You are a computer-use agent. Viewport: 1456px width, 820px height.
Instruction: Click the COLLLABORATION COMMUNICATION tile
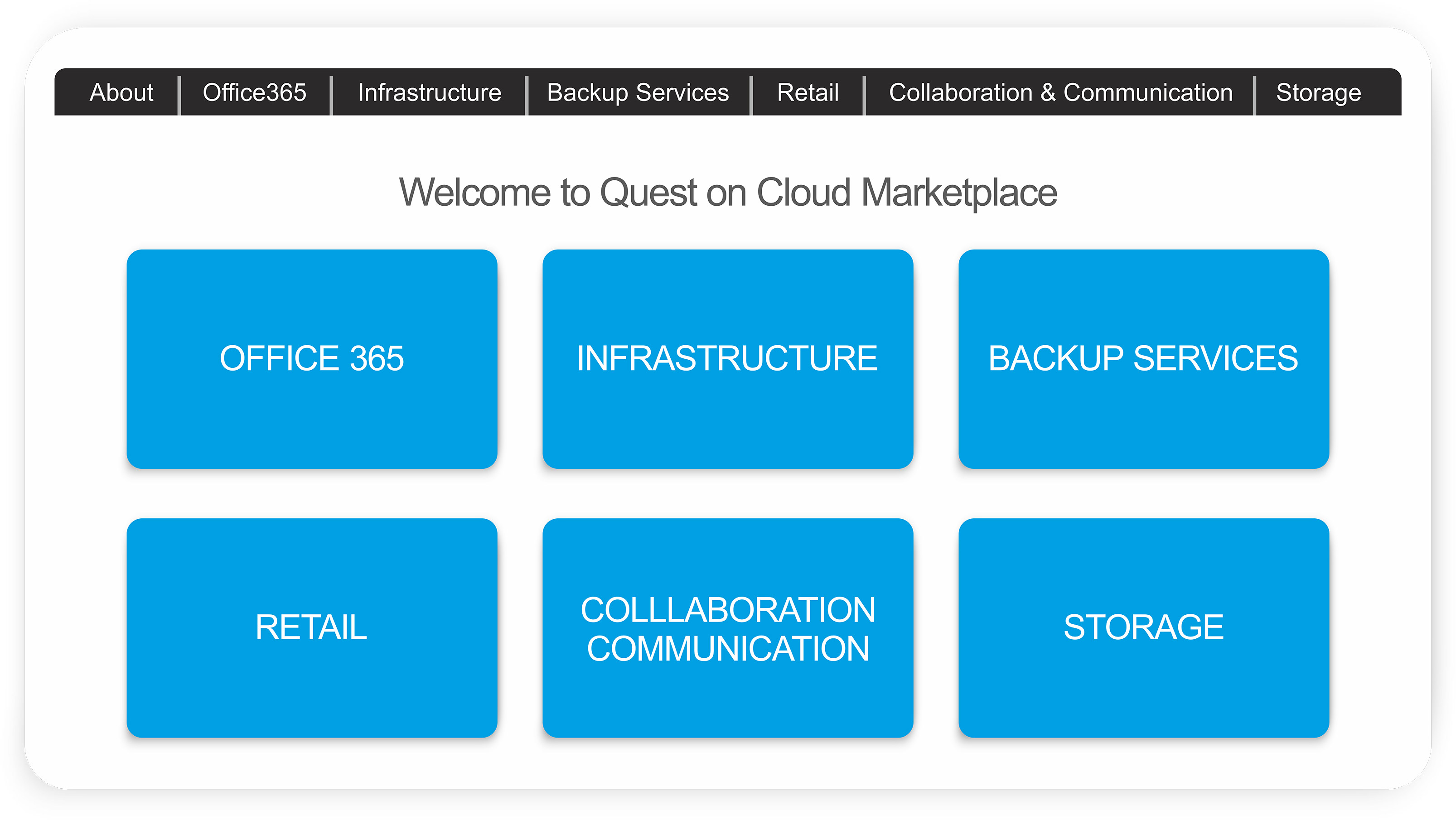click(x=728, y=628)
